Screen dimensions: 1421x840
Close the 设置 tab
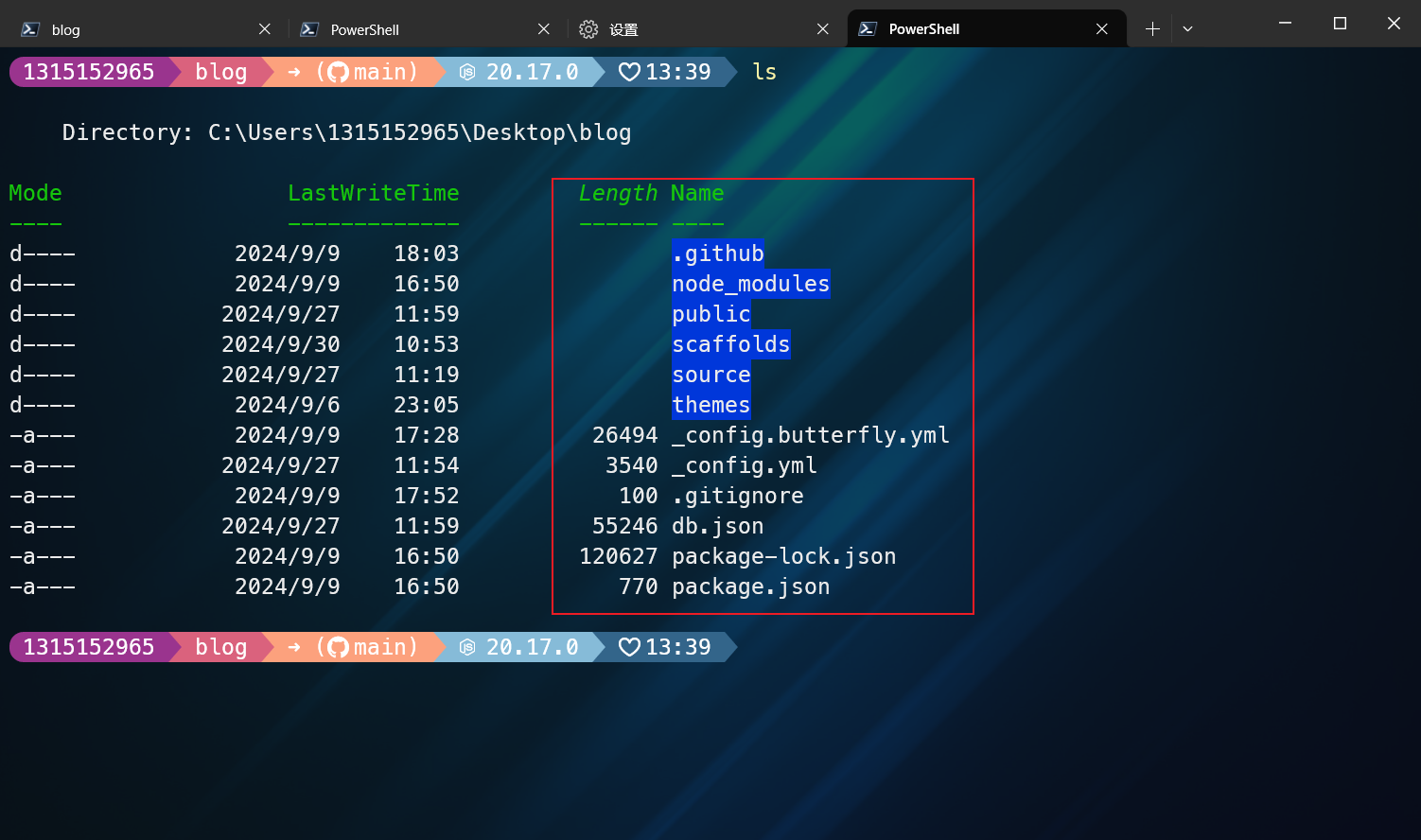[823, 29]
